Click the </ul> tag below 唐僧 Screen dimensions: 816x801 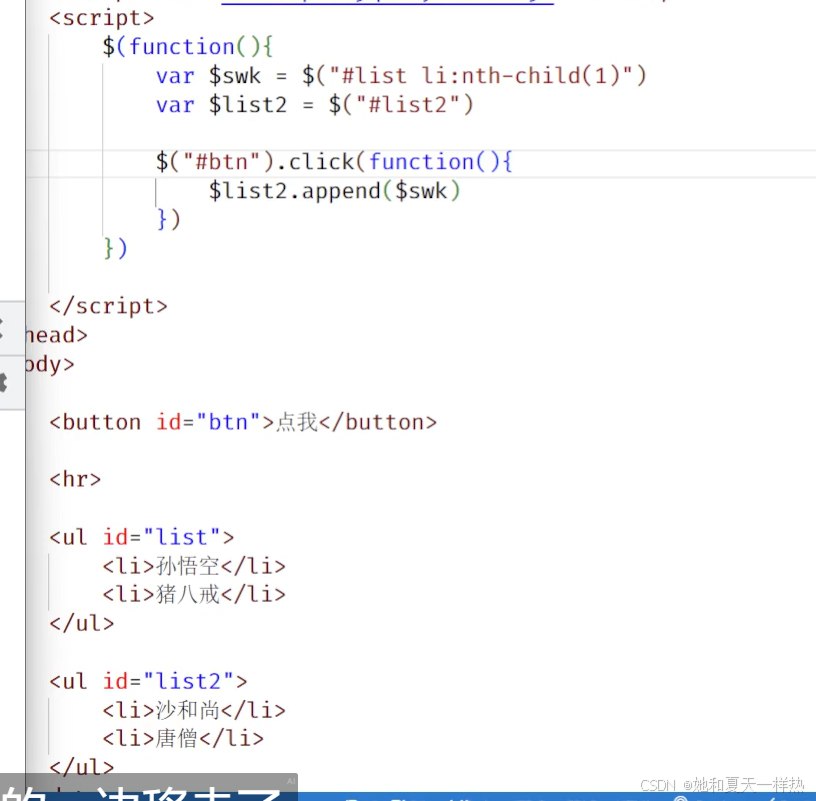tap(82, 767)
